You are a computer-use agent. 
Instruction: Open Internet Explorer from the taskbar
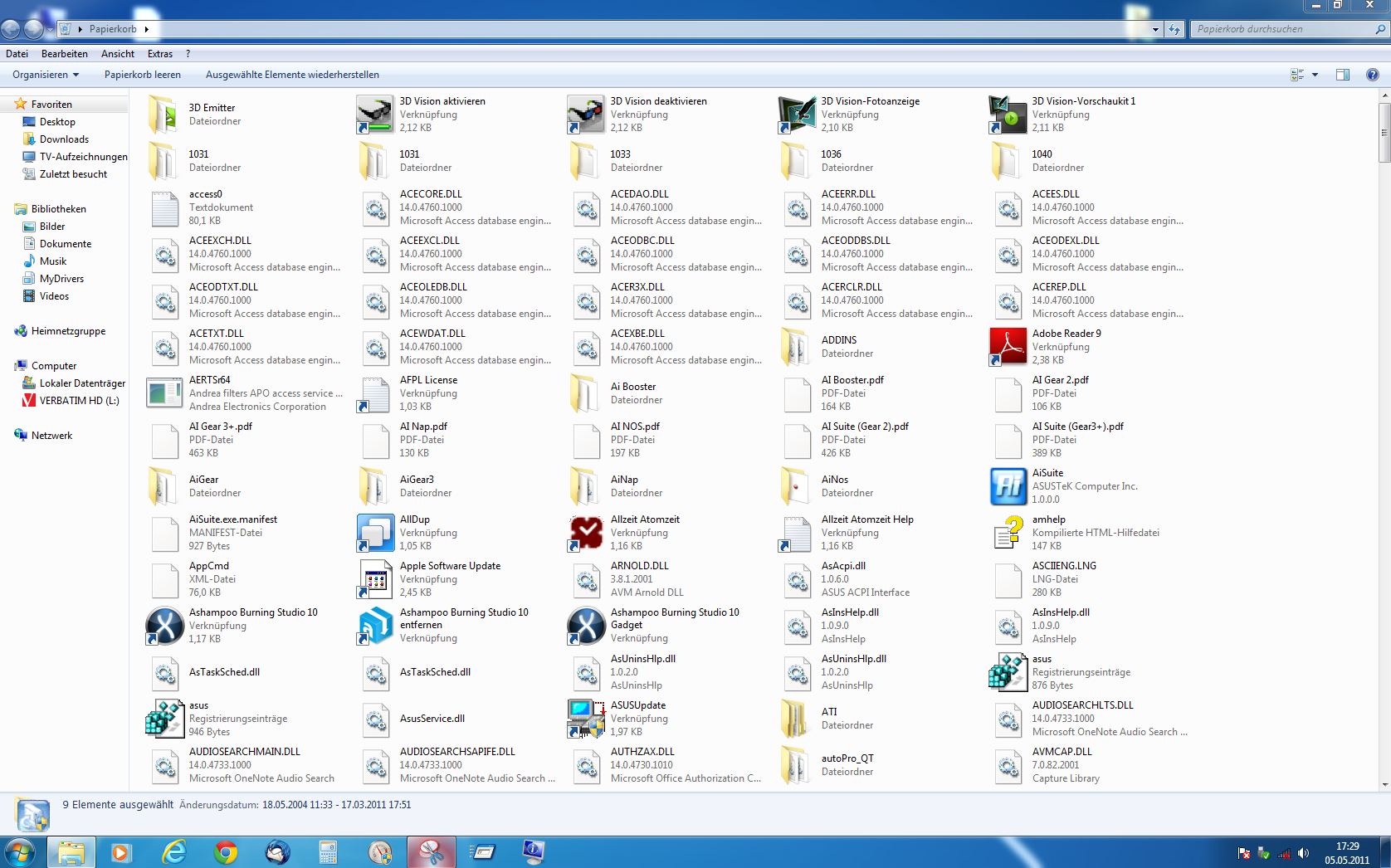pyautogui.click(x=174, y=852)
